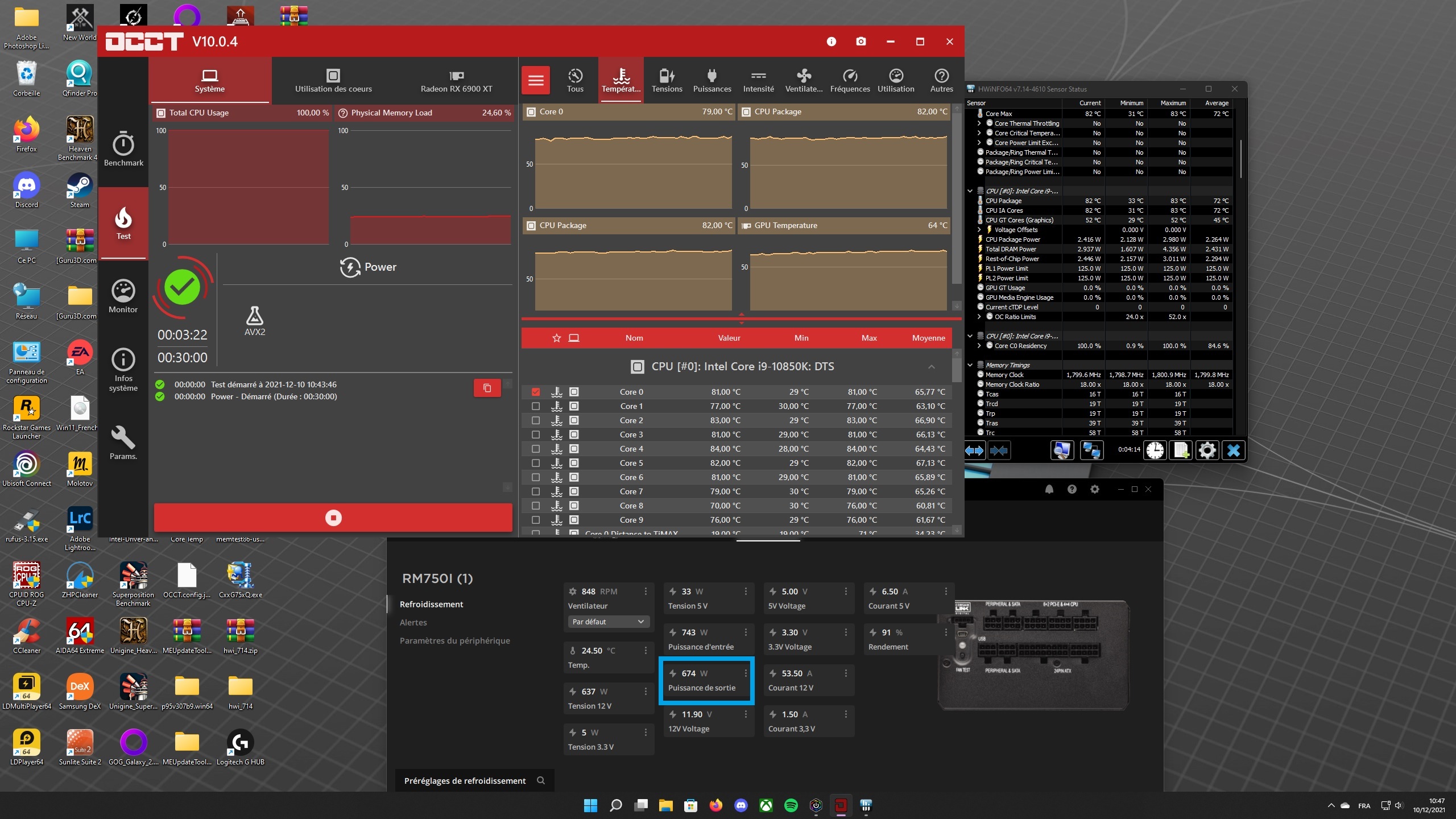
Task: Open iCUE settings gear
Action: tap(1095, 489)
